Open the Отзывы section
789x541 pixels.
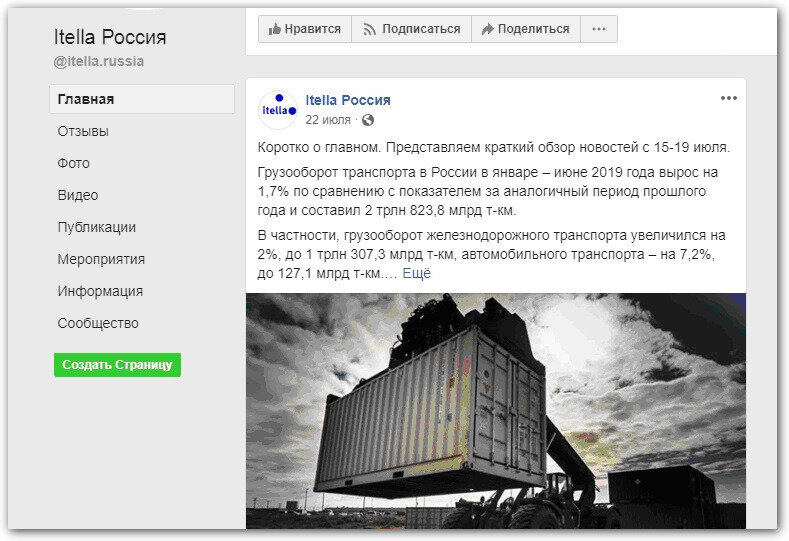83,131
